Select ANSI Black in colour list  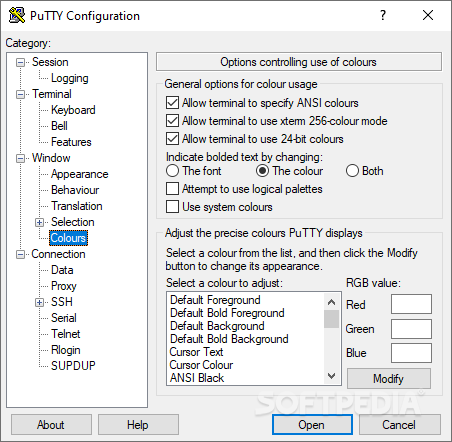pyautogui.click(x=245, y=378)
